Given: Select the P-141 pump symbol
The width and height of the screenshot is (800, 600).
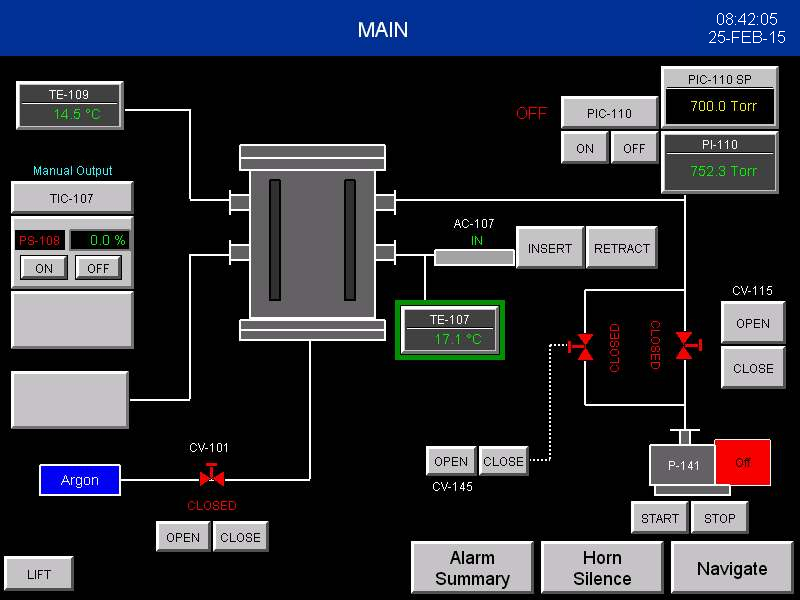Looking at the screenshot, I should point(684,466).
